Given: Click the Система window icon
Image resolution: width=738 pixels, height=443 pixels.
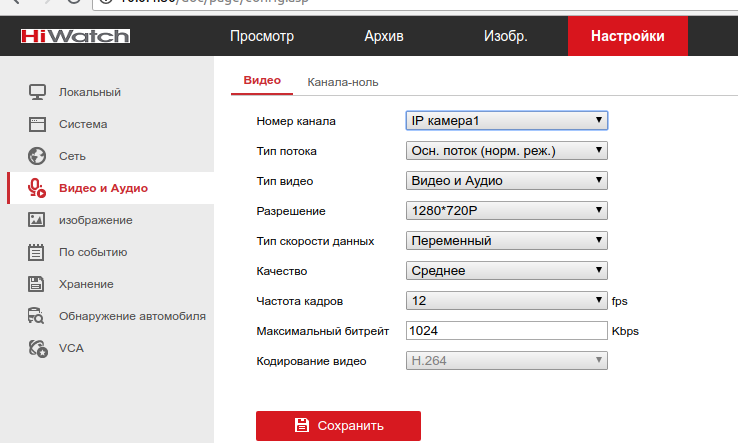Looking at the screenshot, I should (x=37, y=124).
